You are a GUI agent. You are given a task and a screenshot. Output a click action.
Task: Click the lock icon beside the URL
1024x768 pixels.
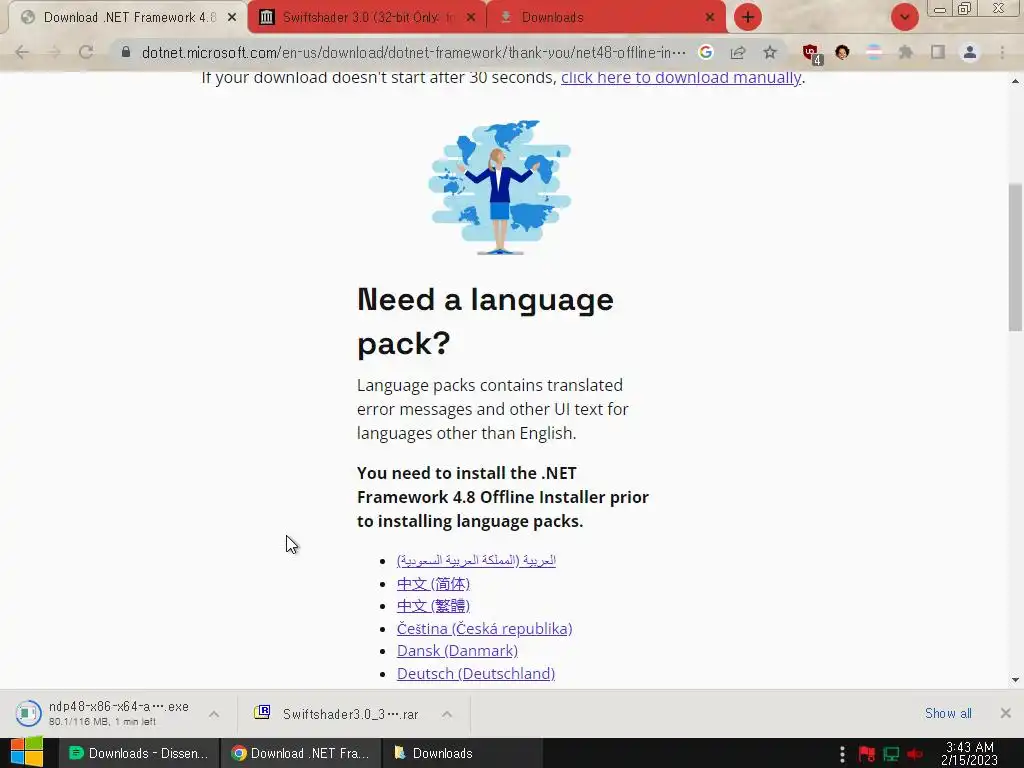point(126,52)
